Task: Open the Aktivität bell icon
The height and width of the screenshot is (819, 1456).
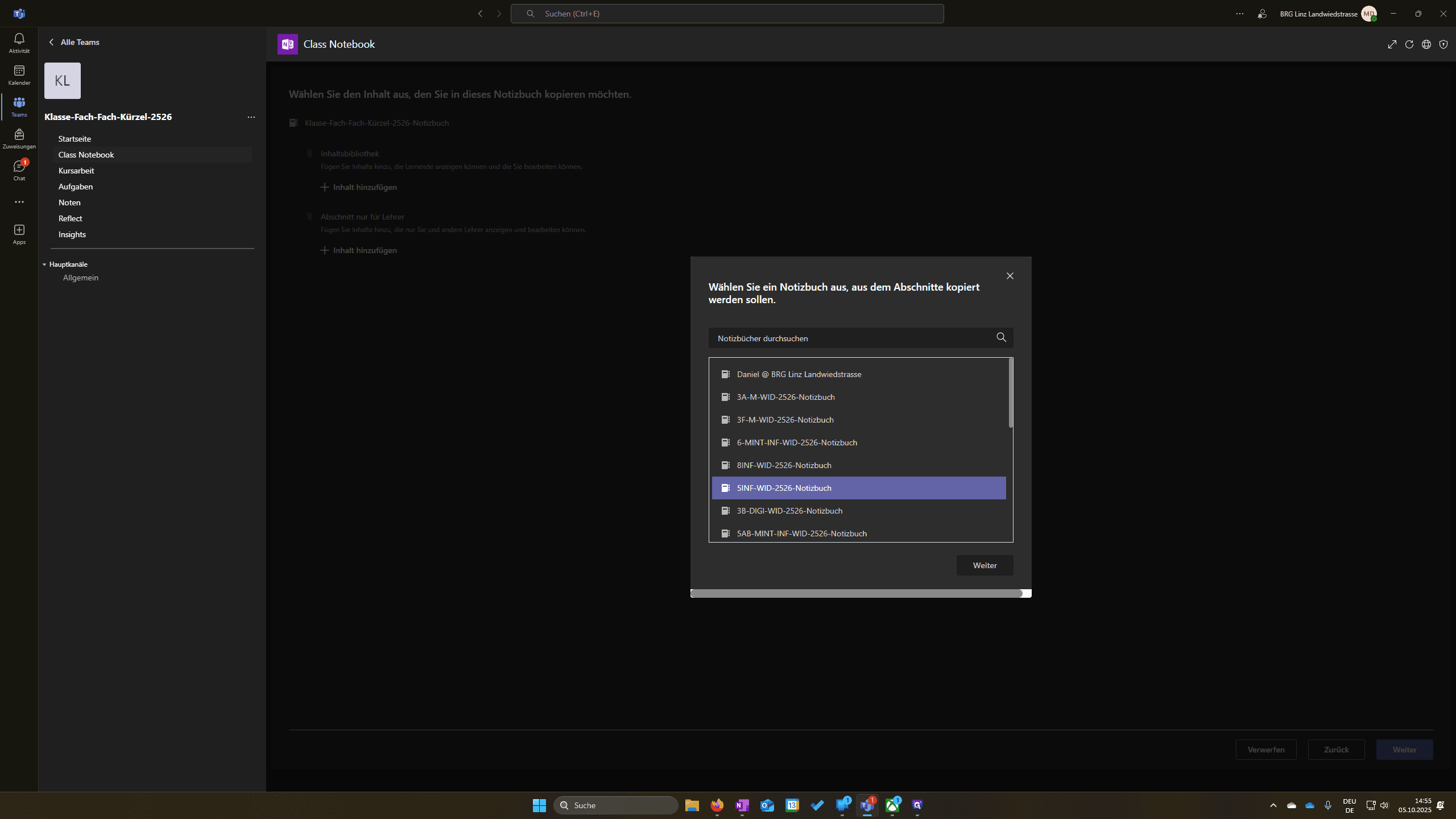Action: pyautogui.click(x=19, y=43)
